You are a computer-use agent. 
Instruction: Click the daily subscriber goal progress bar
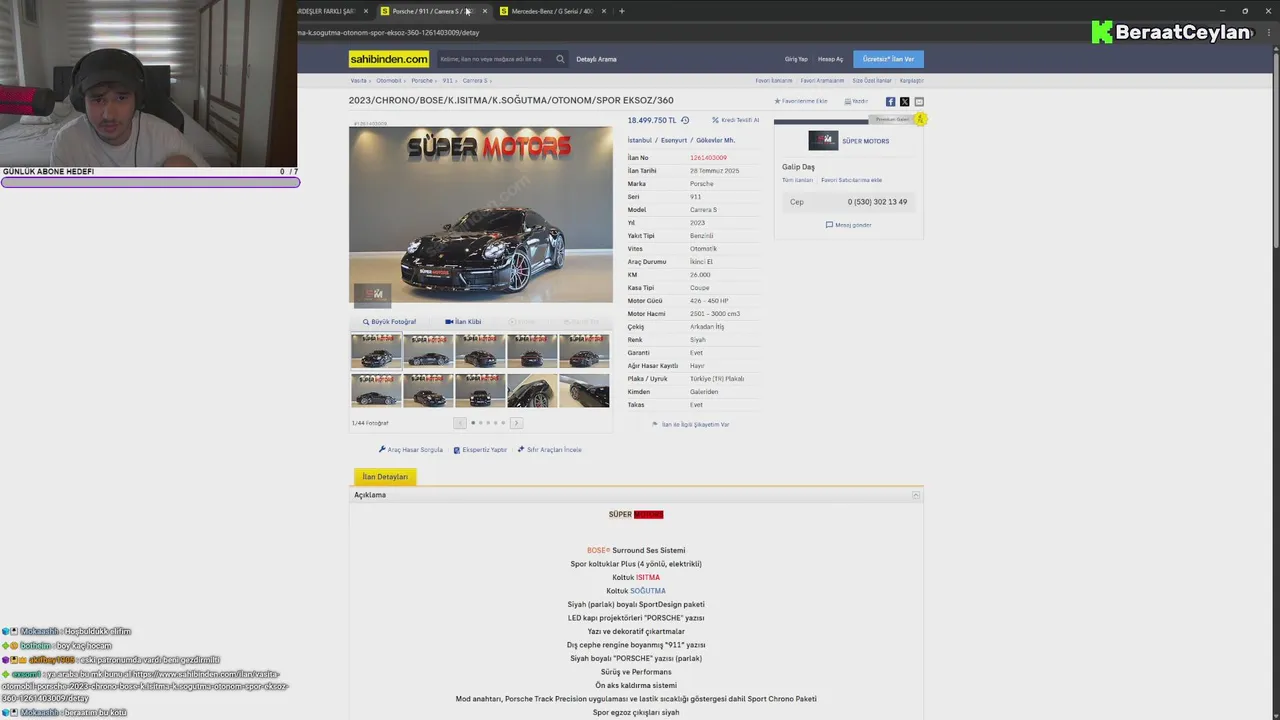(150, 183)
